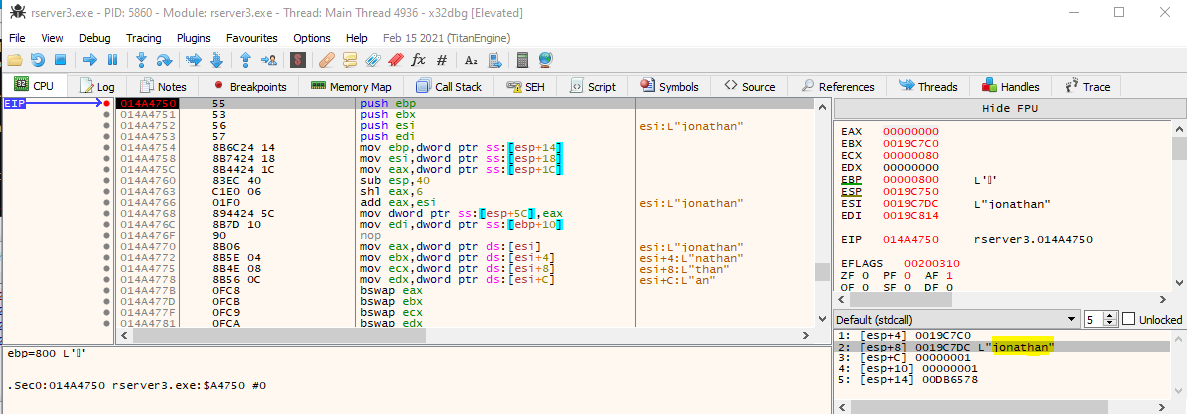Find string references via the Az icon
1187x414 pixels.
pos(472,60)
